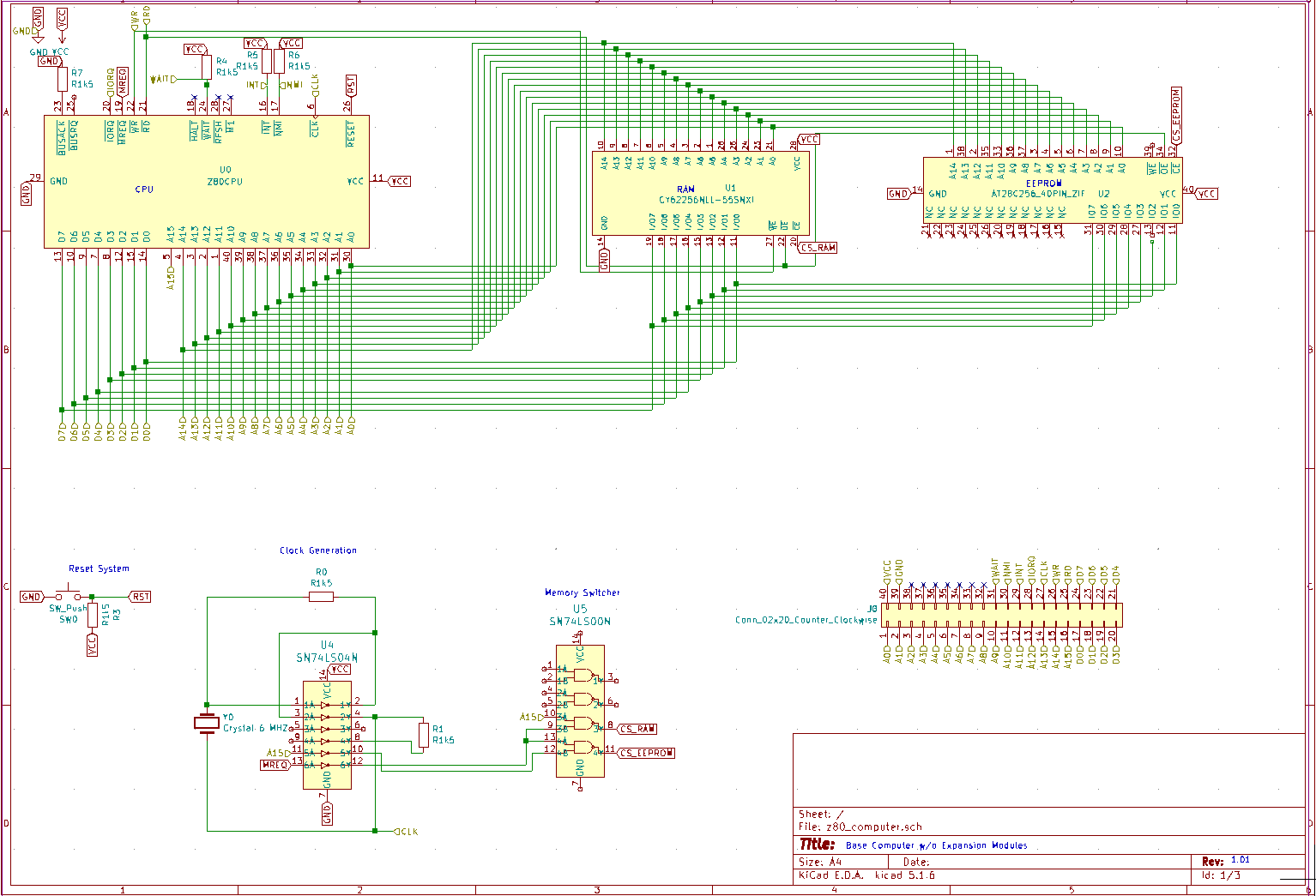Select resistor R7 above the CPU
Screen dimensions: 1316x896
point(63,80)
